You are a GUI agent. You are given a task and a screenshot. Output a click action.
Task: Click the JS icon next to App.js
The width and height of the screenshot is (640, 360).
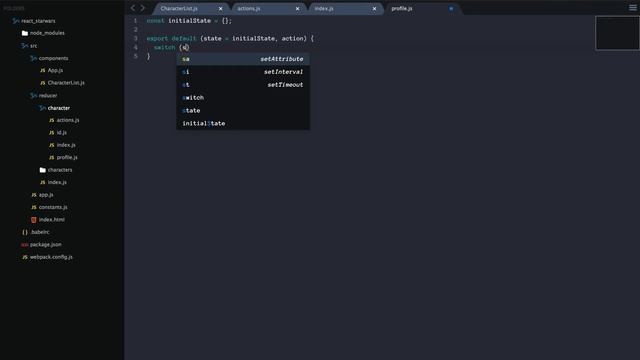42,71
